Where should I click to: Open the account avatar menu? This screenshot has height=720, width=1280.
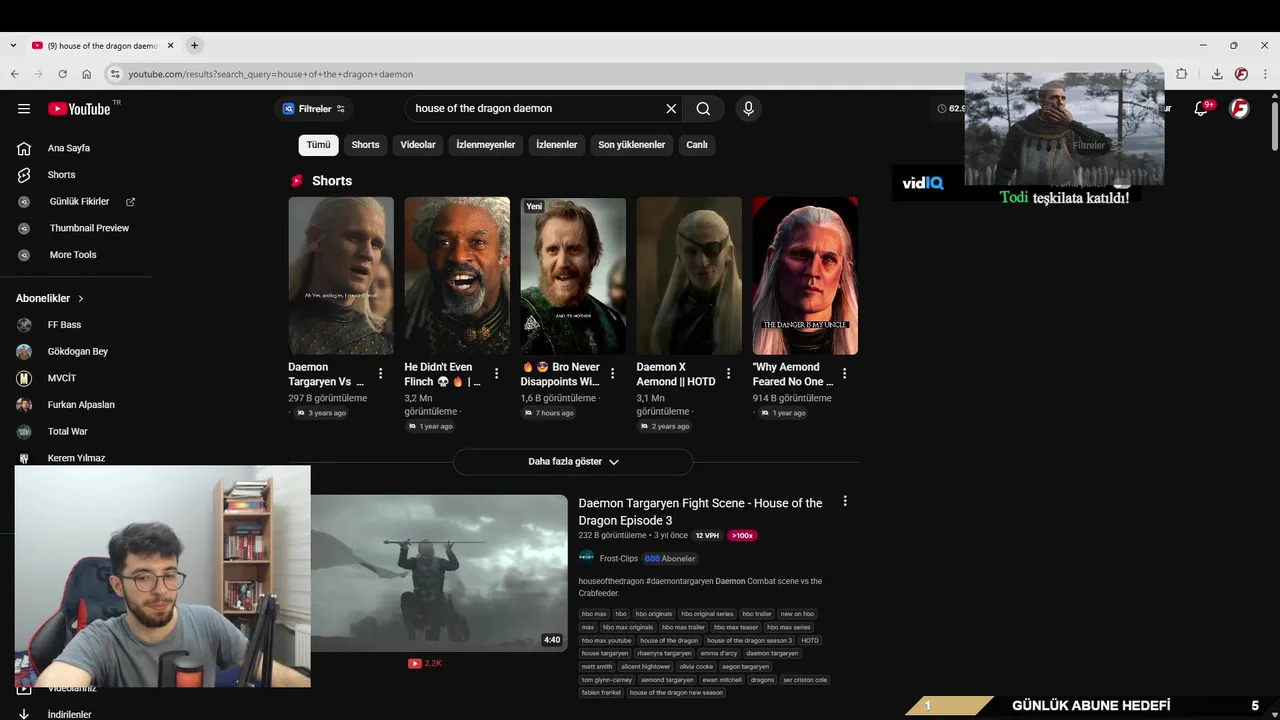[1239, 108]
